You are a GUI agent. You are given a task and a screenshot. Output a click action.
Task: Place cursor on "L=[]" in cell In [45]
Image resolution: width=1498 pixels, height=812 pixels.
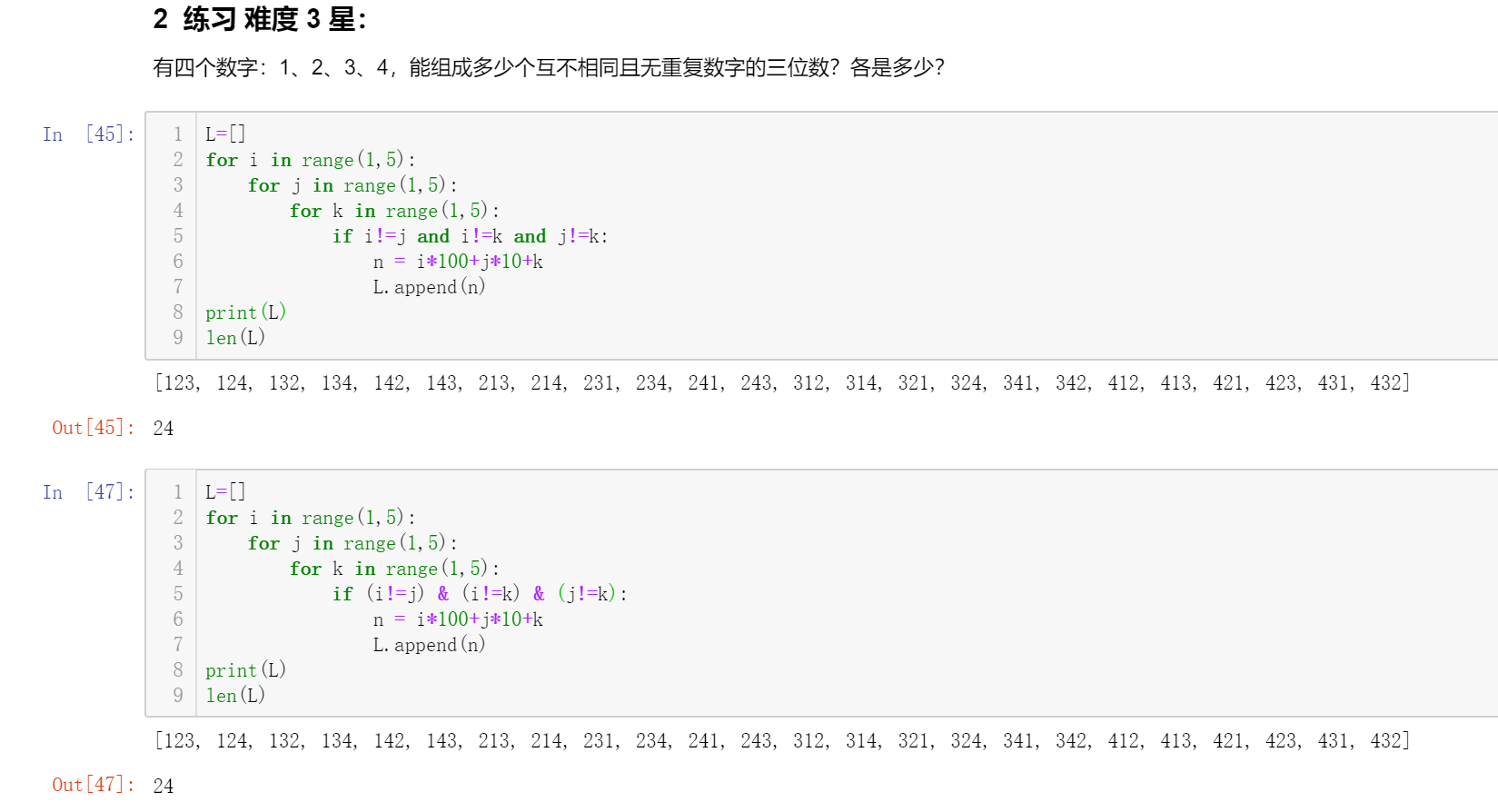pos(225,134)
